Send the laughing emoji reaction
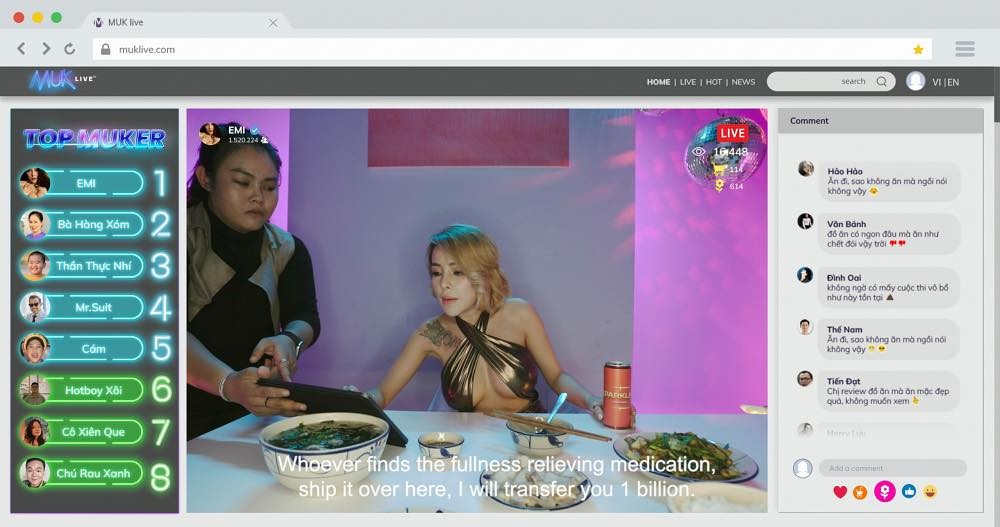 [x=930, y=491]
